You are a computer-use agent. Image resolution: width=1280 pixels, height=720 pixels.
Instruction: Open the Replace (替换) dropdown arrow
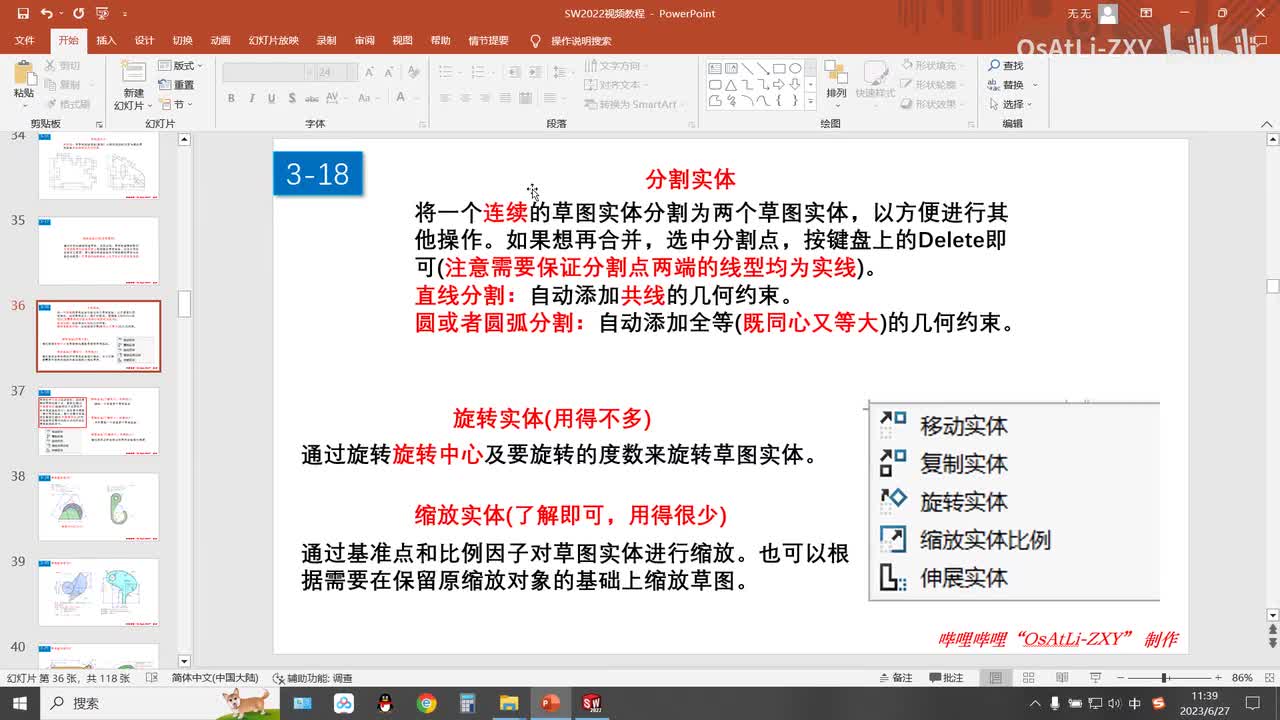(x=1036, y=85)
